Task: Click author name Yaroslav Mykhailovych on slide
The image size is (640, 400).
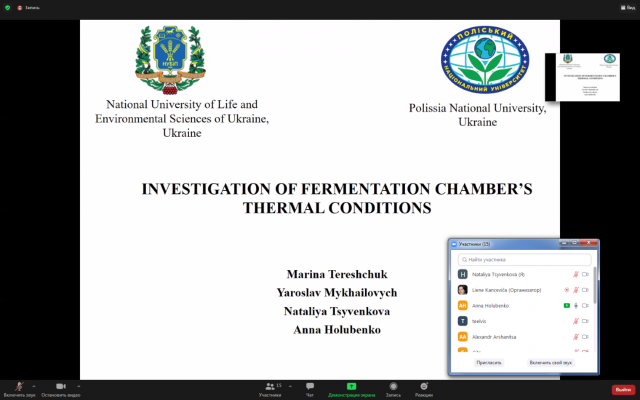Action: (337, 293)
